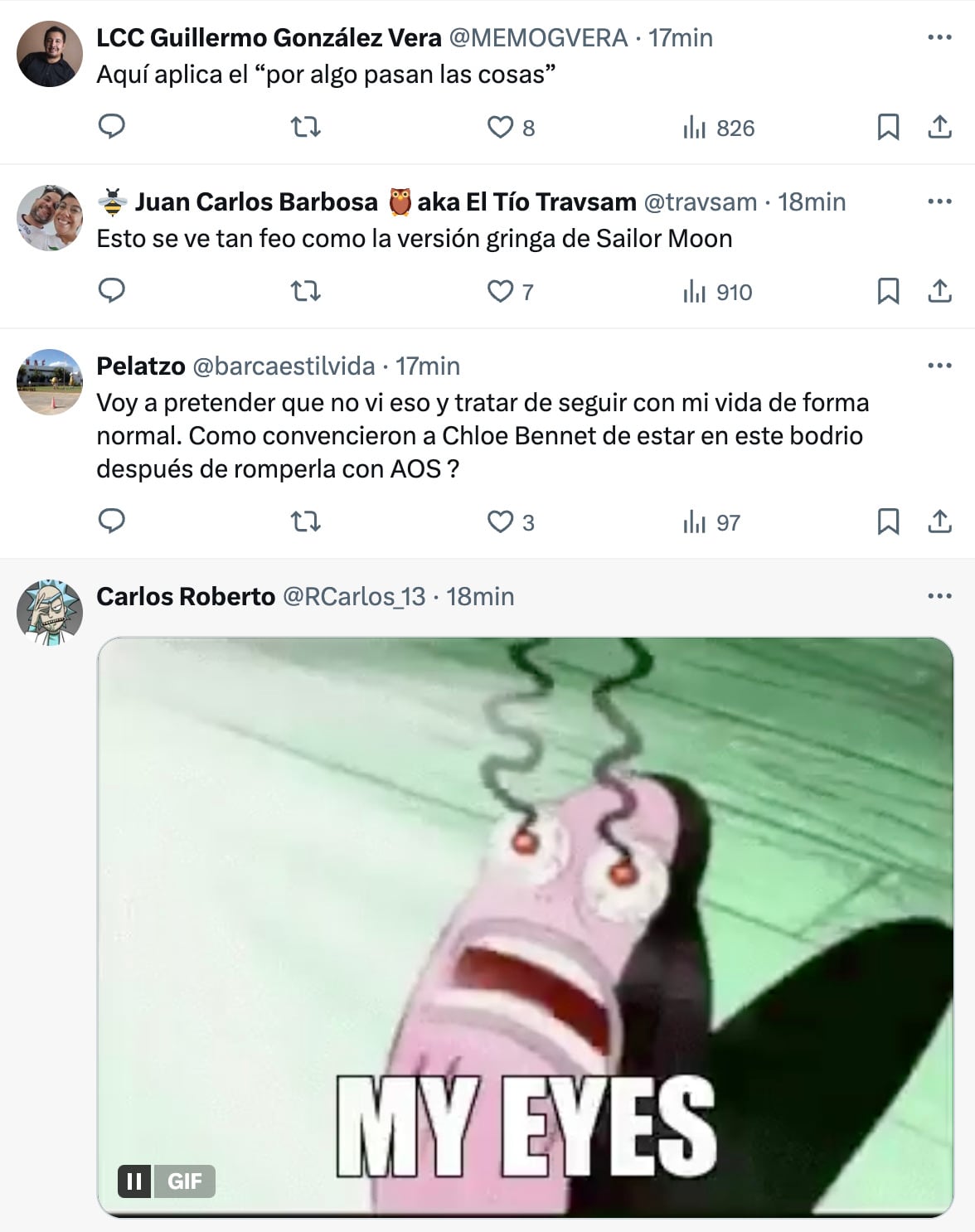Open more options for Pelatzo's tweet
Screen dimensions: 975x1232
click(x=939, y=366)
